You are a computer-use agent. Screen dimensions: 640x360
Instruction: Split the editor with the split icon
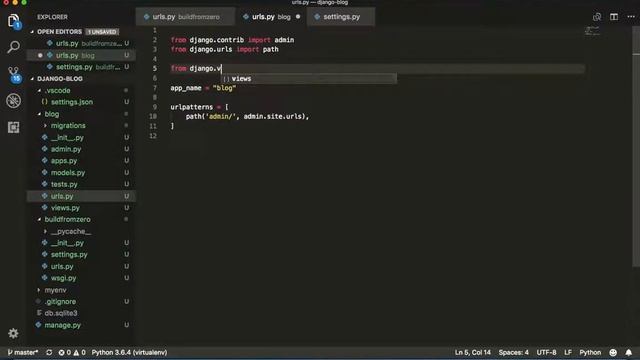(614, 17)
